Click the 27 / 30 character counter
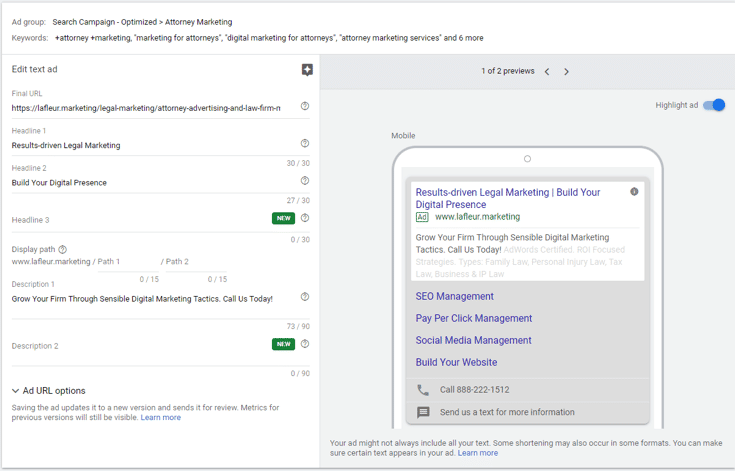 coord(298,201)
